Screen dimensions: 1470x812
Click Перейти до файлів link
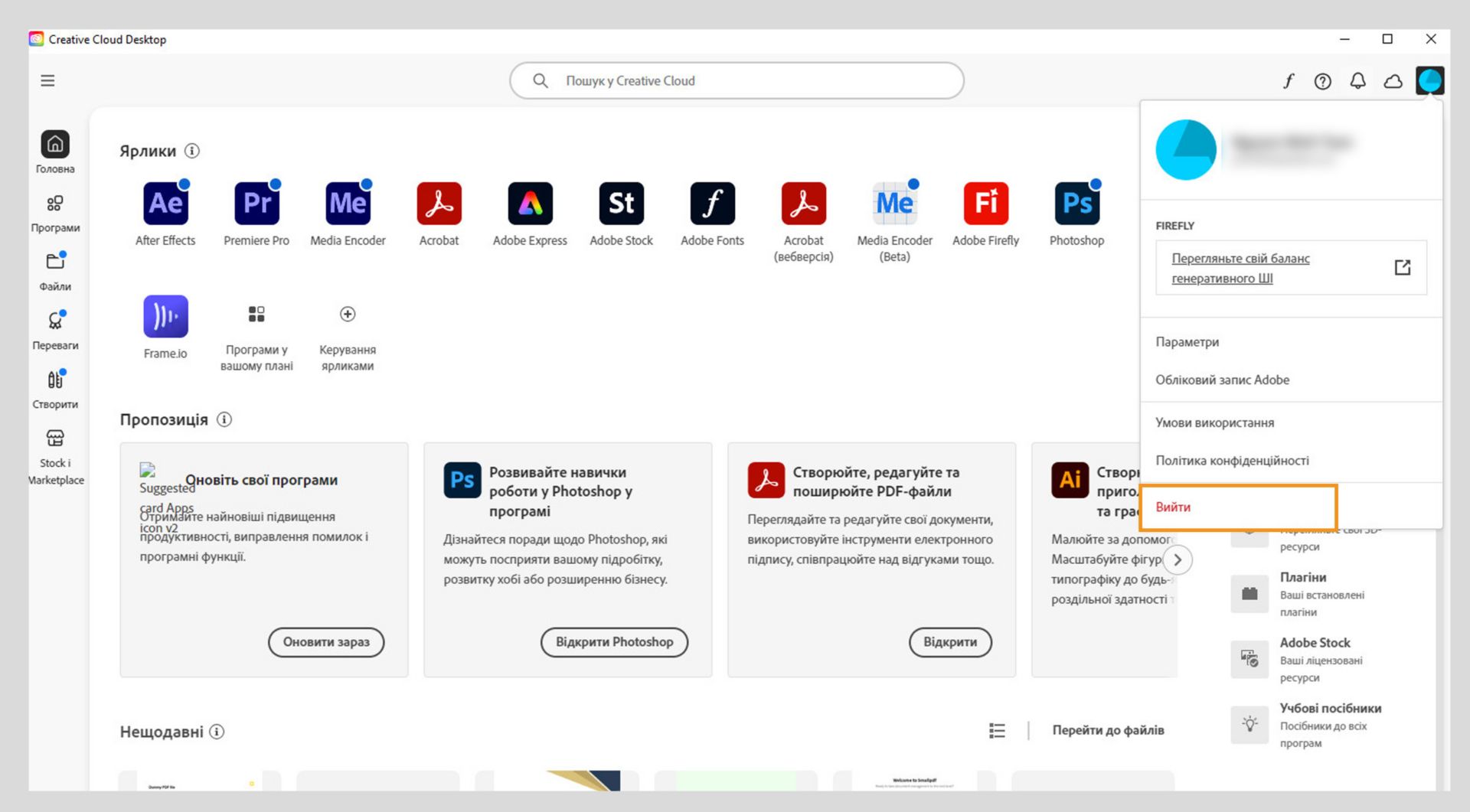[1108, 730]
